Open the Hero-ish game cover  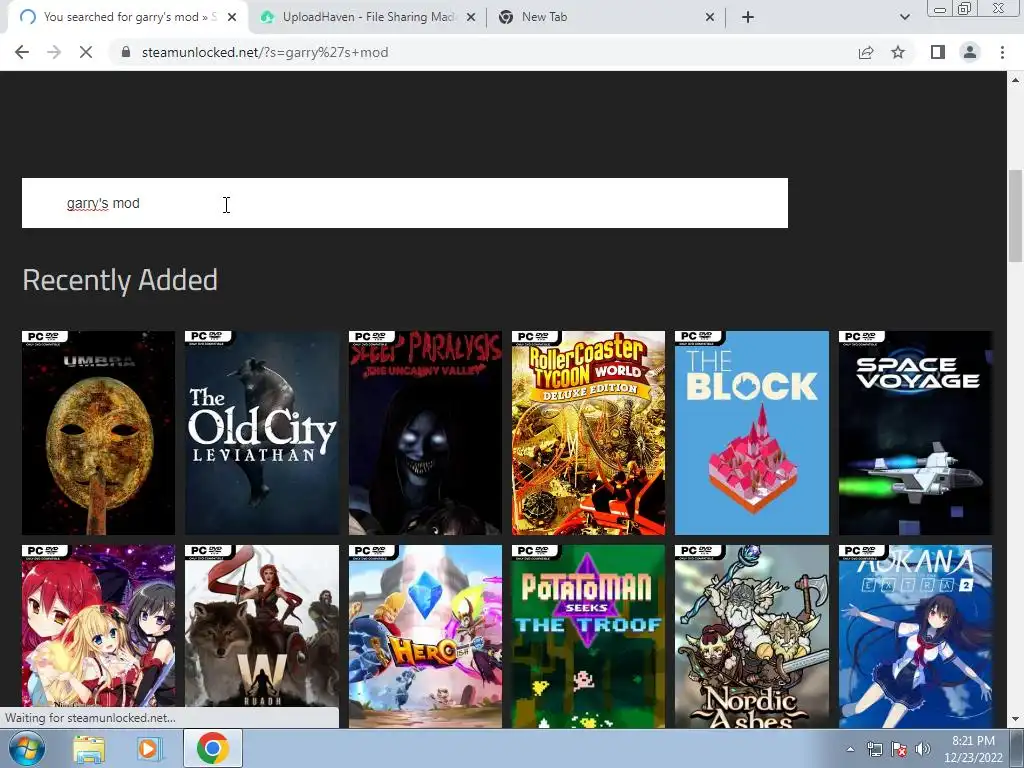pos(425,636)
